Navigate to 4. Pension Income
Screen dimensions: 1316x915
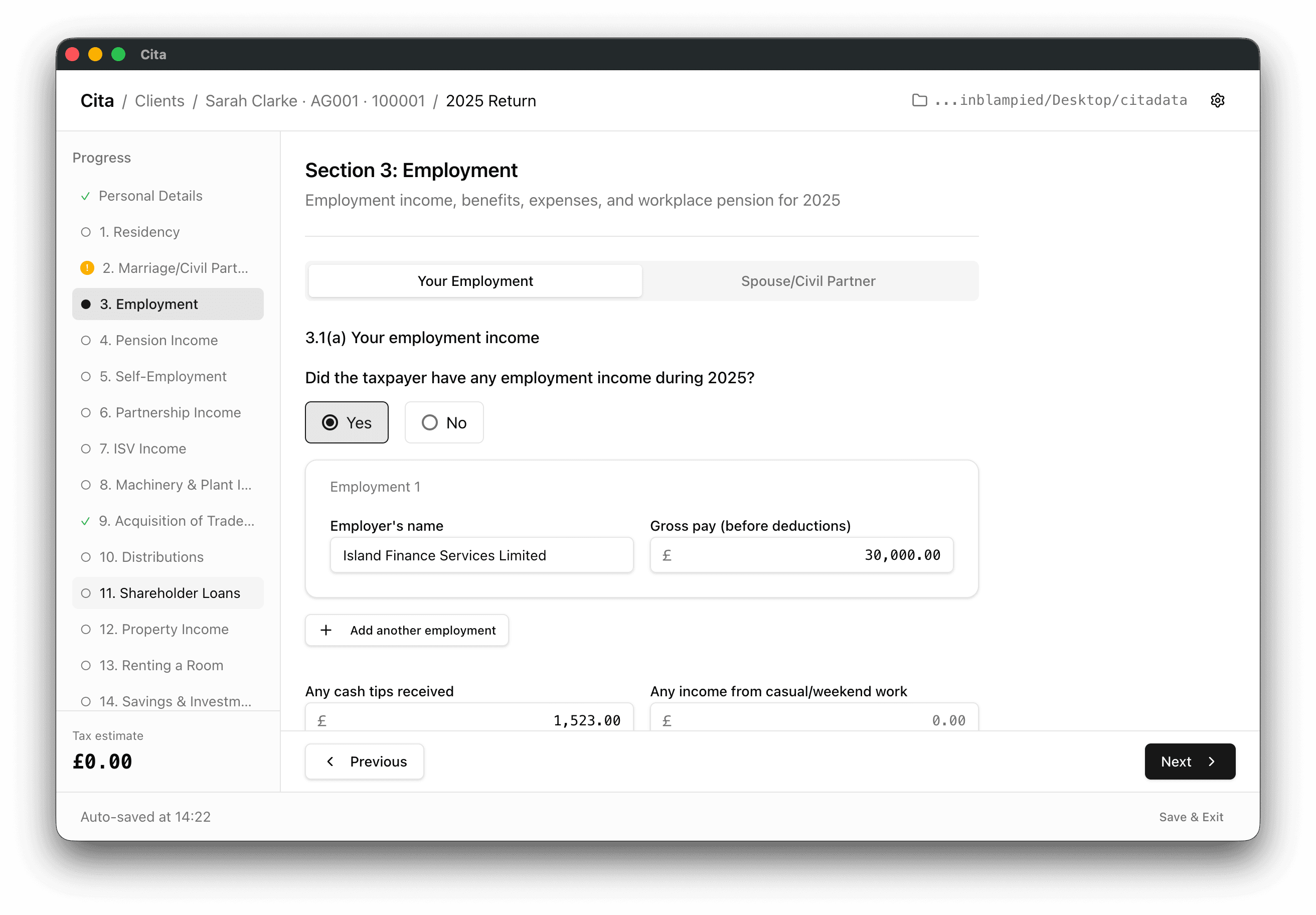point(168,341)
